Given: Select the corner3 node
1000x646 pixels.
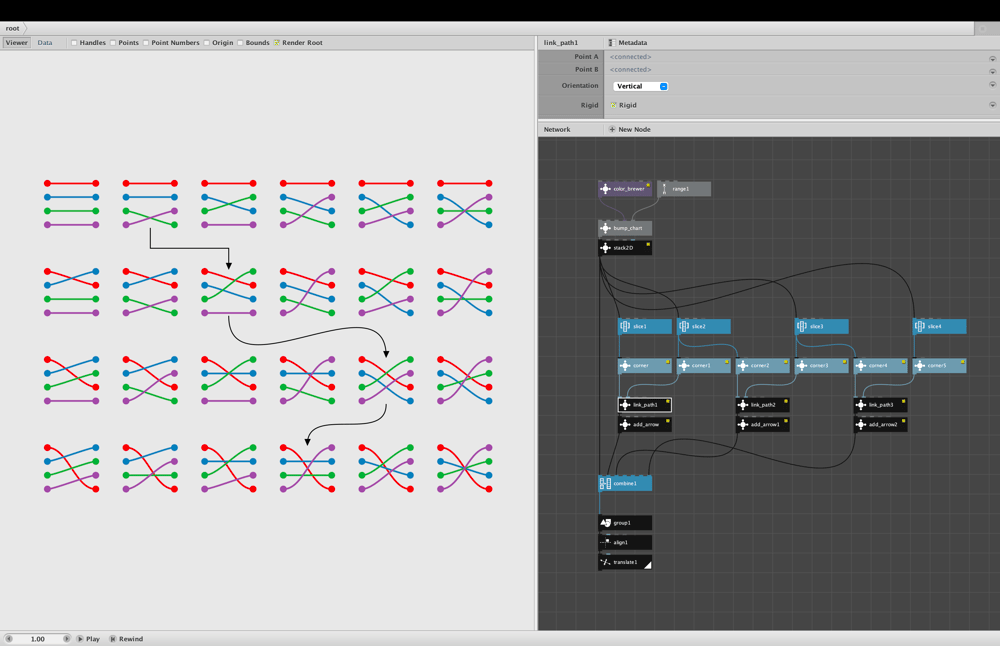Looking at the screenshot, I should 821,365.
